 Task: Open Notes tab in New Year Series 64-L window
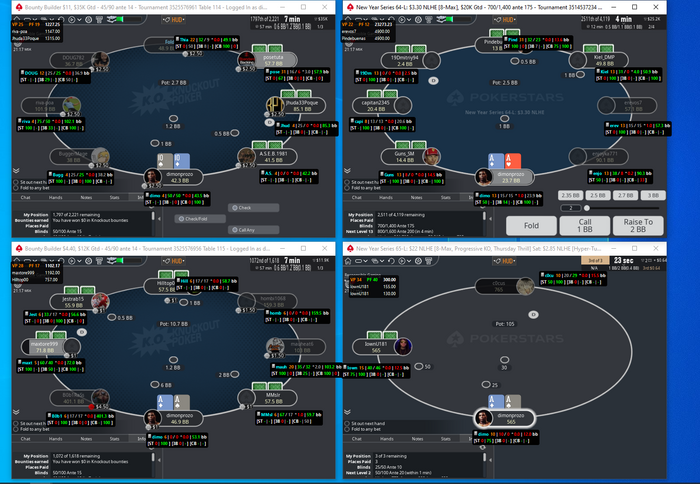click(417, 197)
